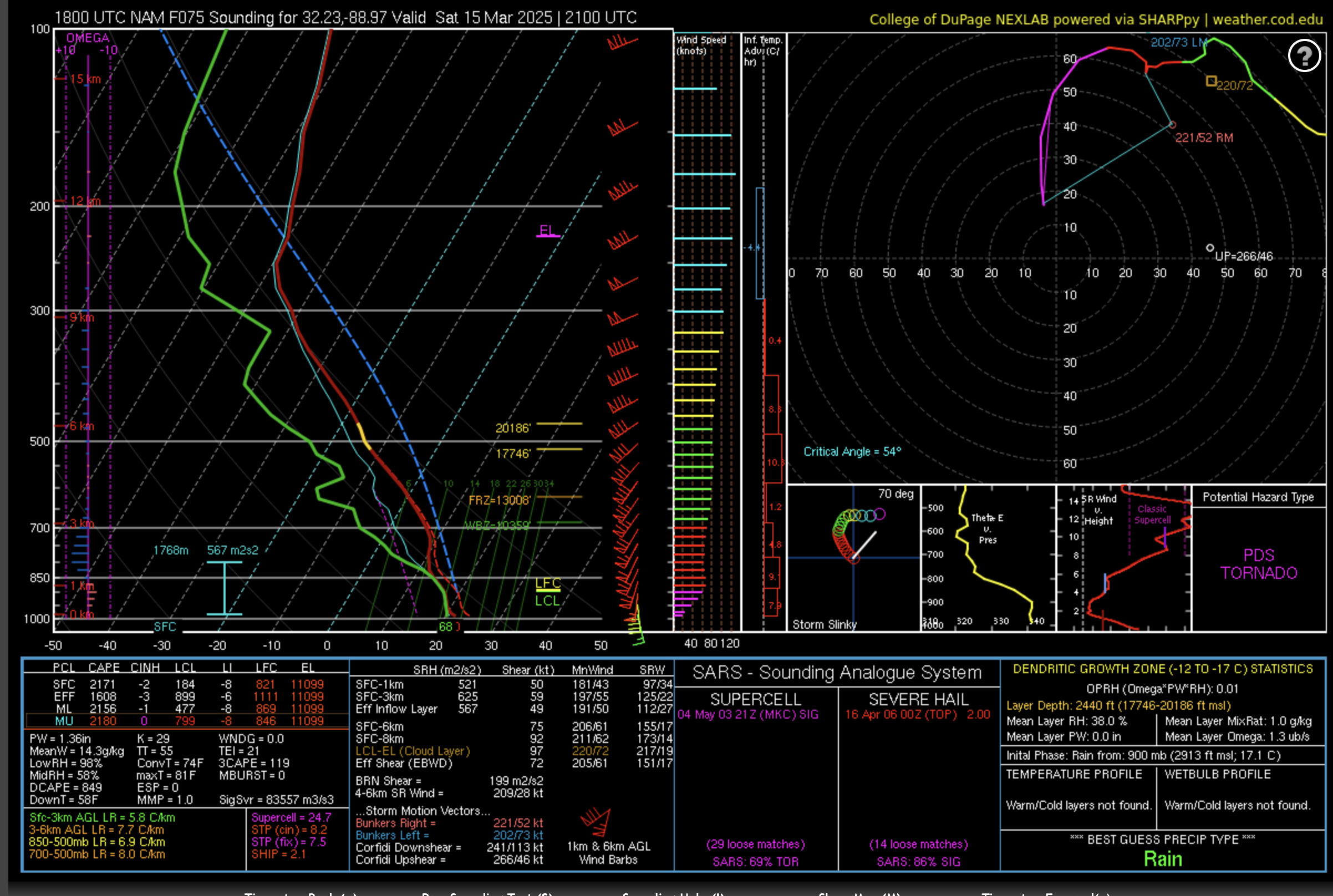The image size is (1333, 896).
Task: Click the 'Bunkers Left =' storm motion entry
Action: pos(449,836)
